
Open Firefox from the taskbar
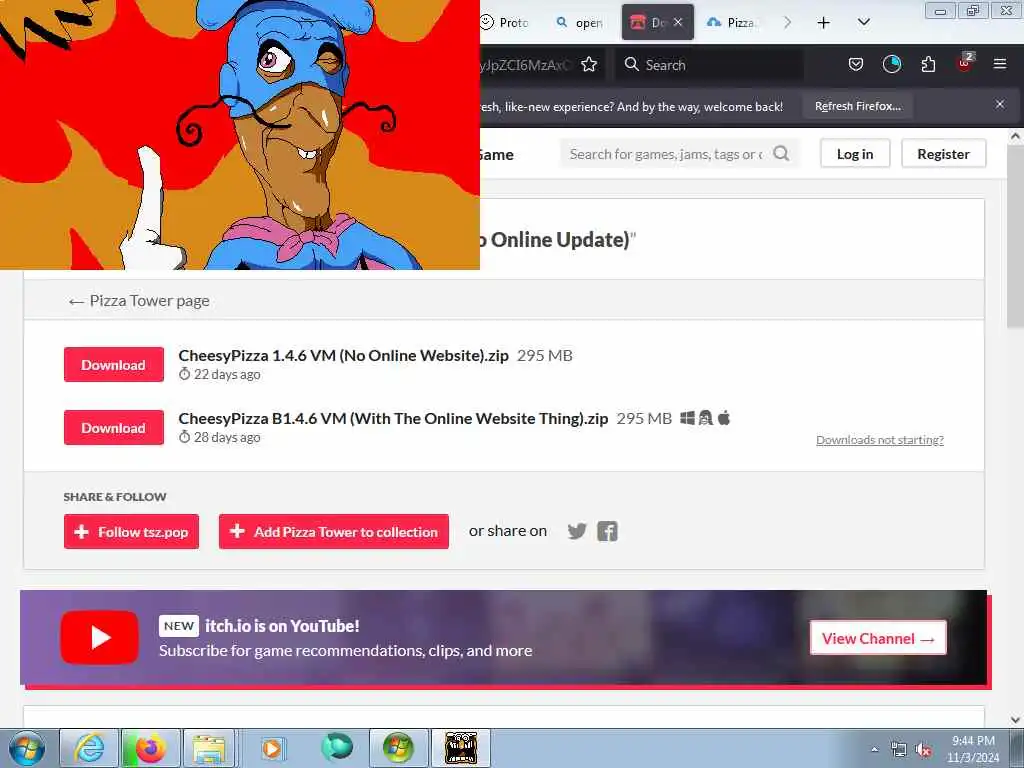tap(150, 748)
